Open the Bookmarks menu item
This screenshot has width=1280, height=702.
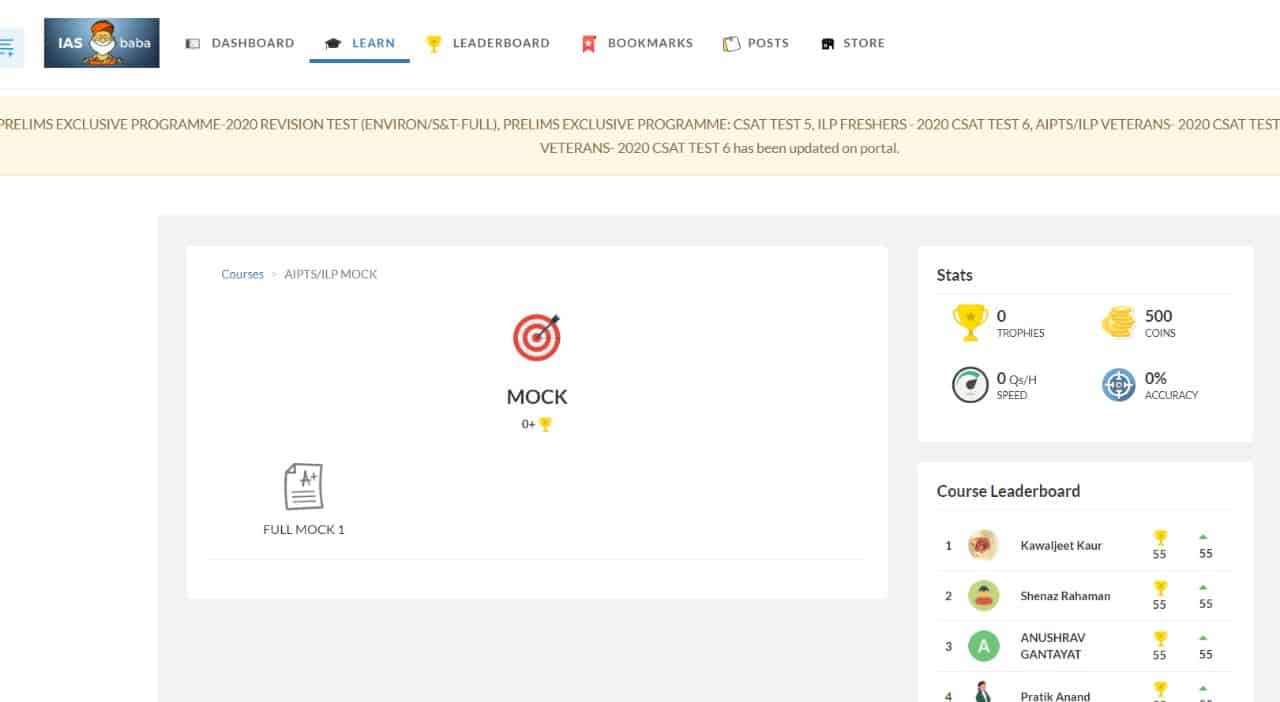click(x=637, y=44)
